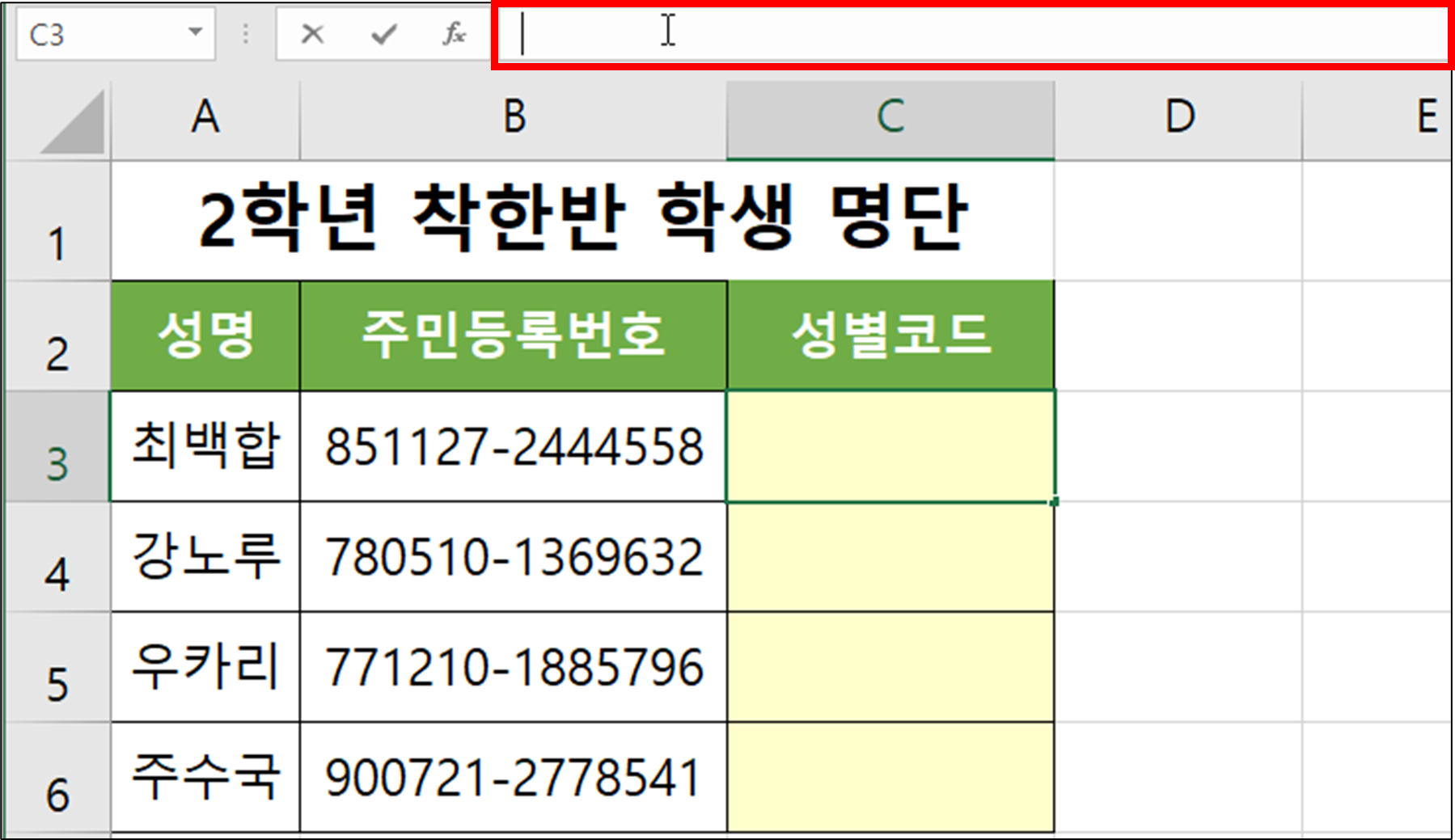Click the Name Box showing C3
The image size is (1455, 840).
tap(97, 33)
